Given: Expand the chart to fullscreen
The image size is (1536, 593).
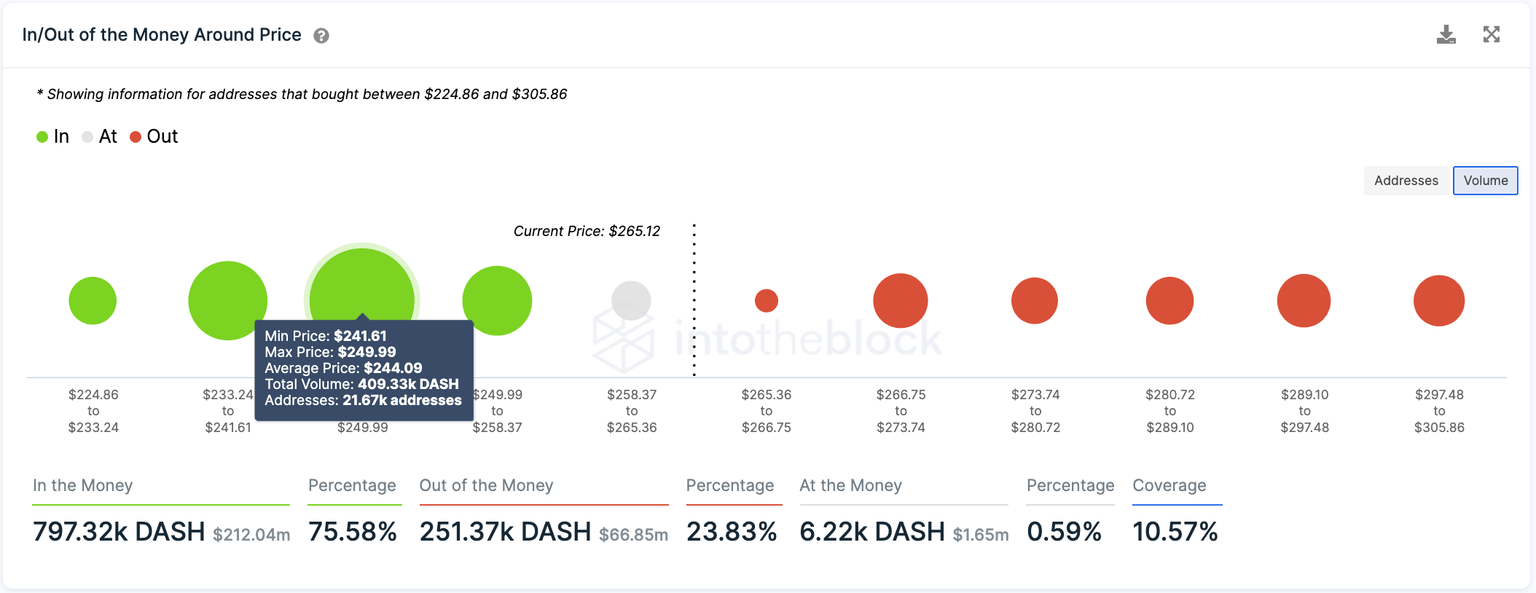Looking at the screenshot, I should click(x=1491, y=33).
